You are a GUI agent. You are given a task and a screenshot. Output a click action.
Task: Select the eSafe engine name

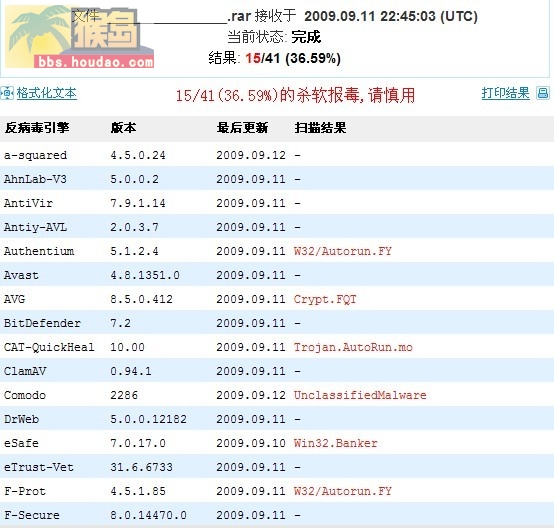coord(21,443)
